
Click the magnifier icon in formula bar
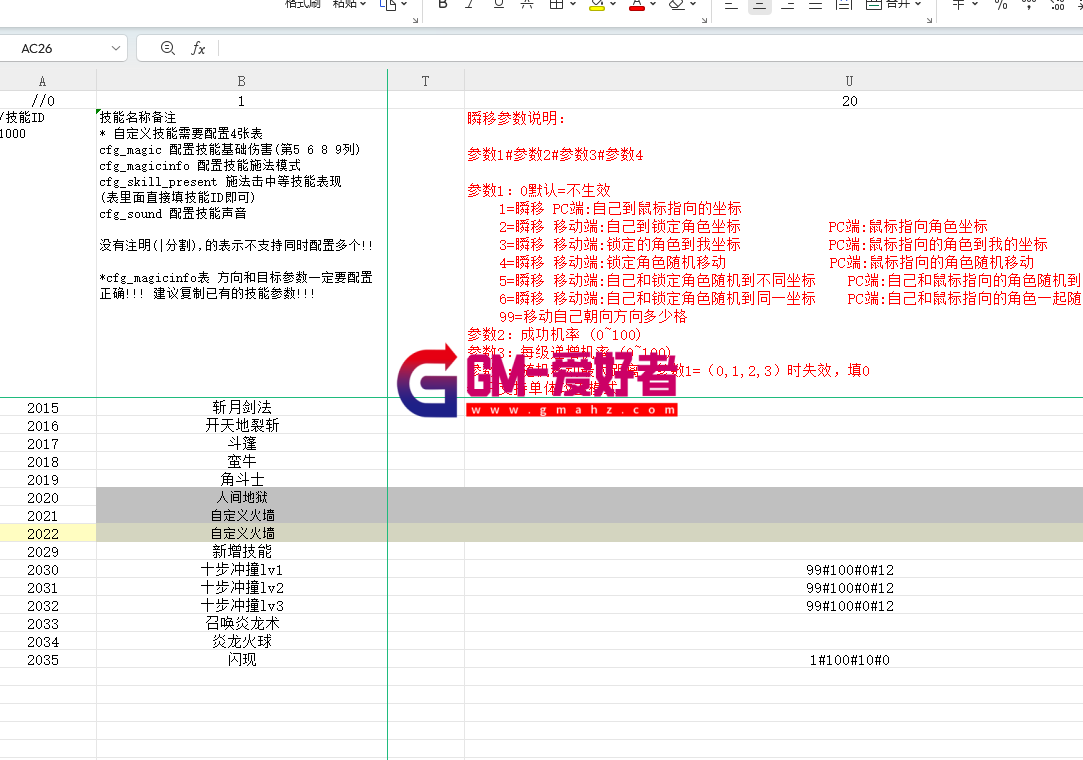167,48
